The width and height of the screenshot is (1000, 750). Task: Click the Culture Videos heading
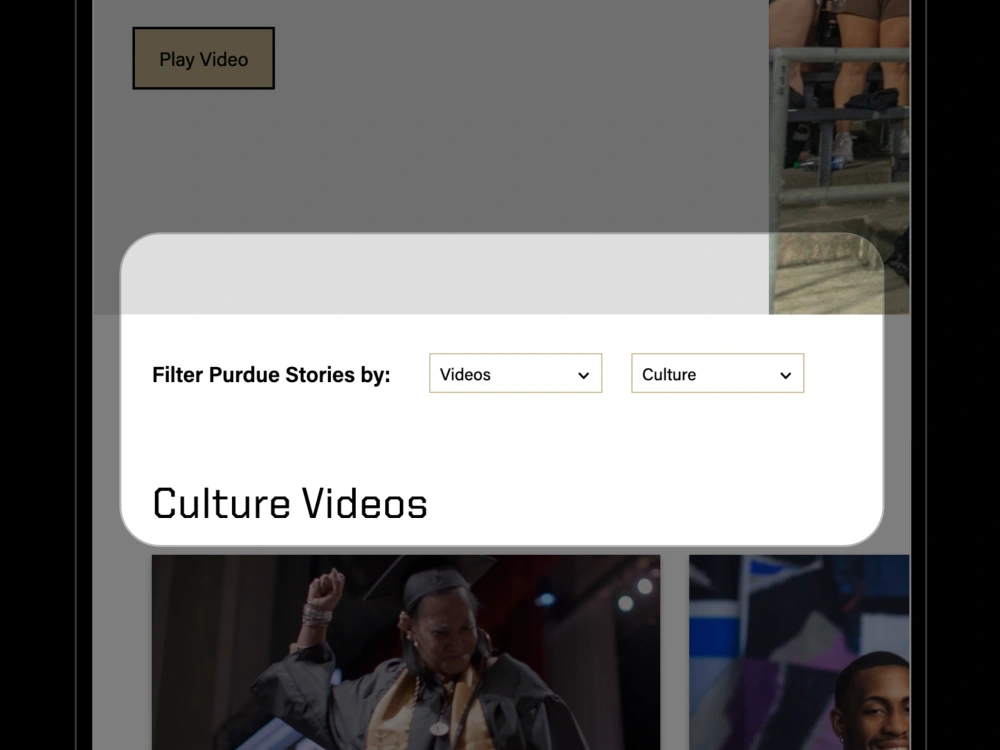click(x=290, y=504)
